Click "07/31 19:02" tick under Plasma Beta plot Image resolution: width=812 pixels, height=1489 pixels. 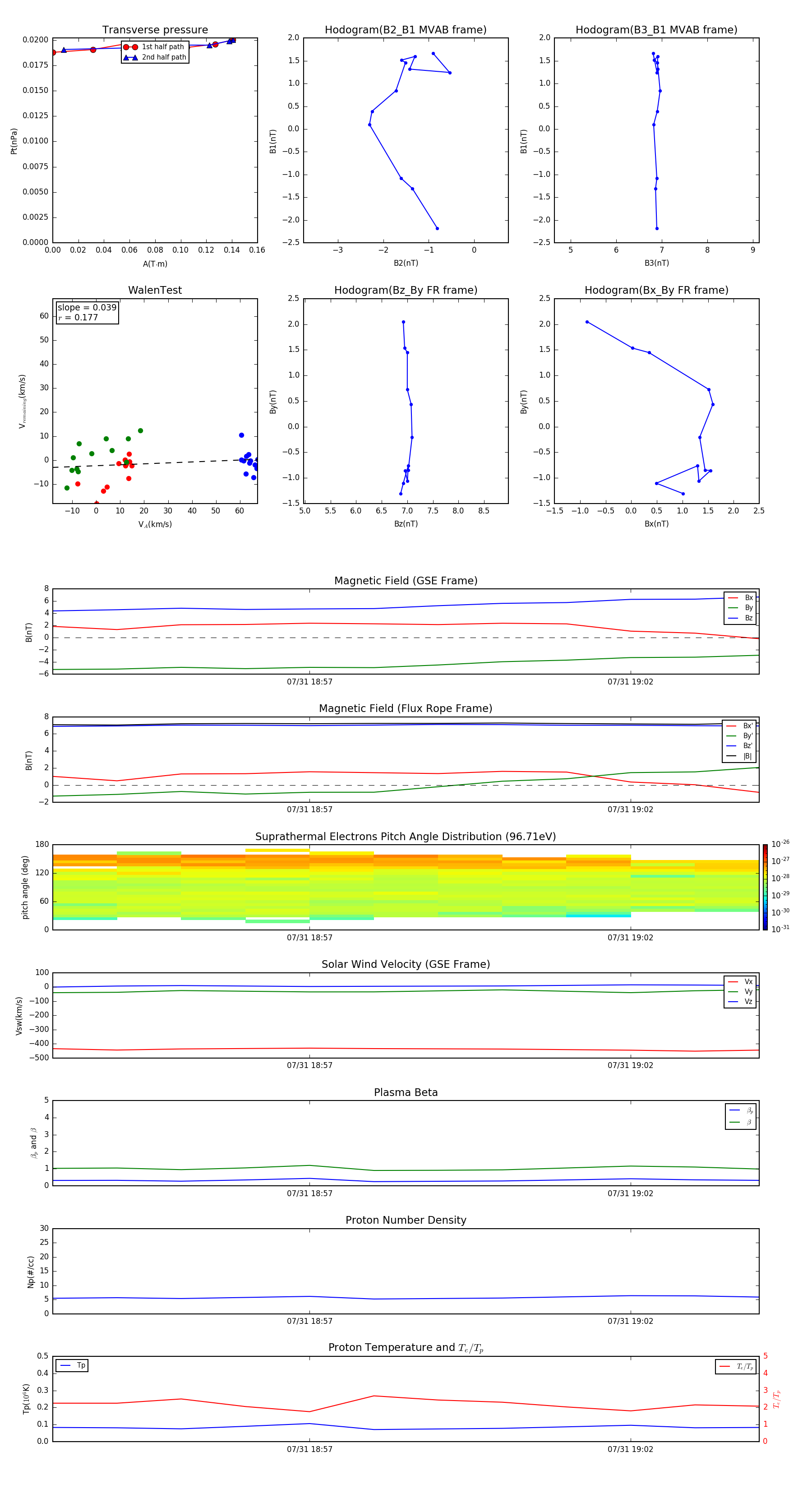point(630,1193)
